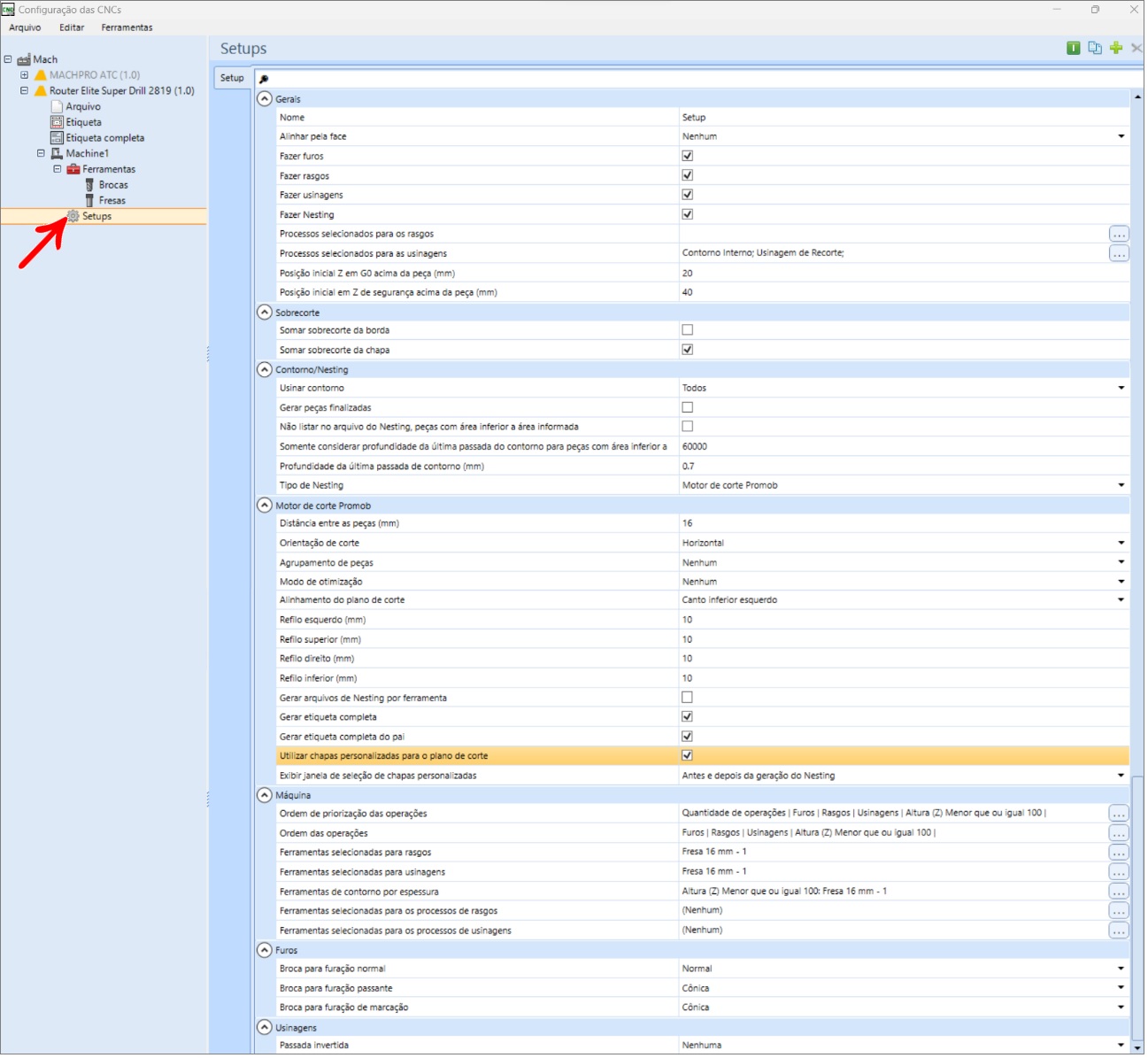The width and height of the screenshot is (1148, 1058).
Task: Click the Distância entre as peças value field
Action: click(904, 523)
